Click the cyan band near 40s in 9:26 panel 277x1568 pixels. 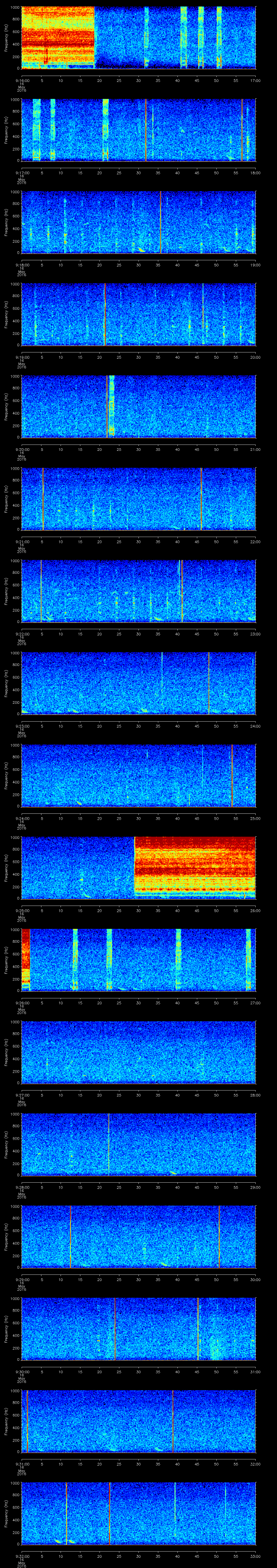[x=178, y=959]
